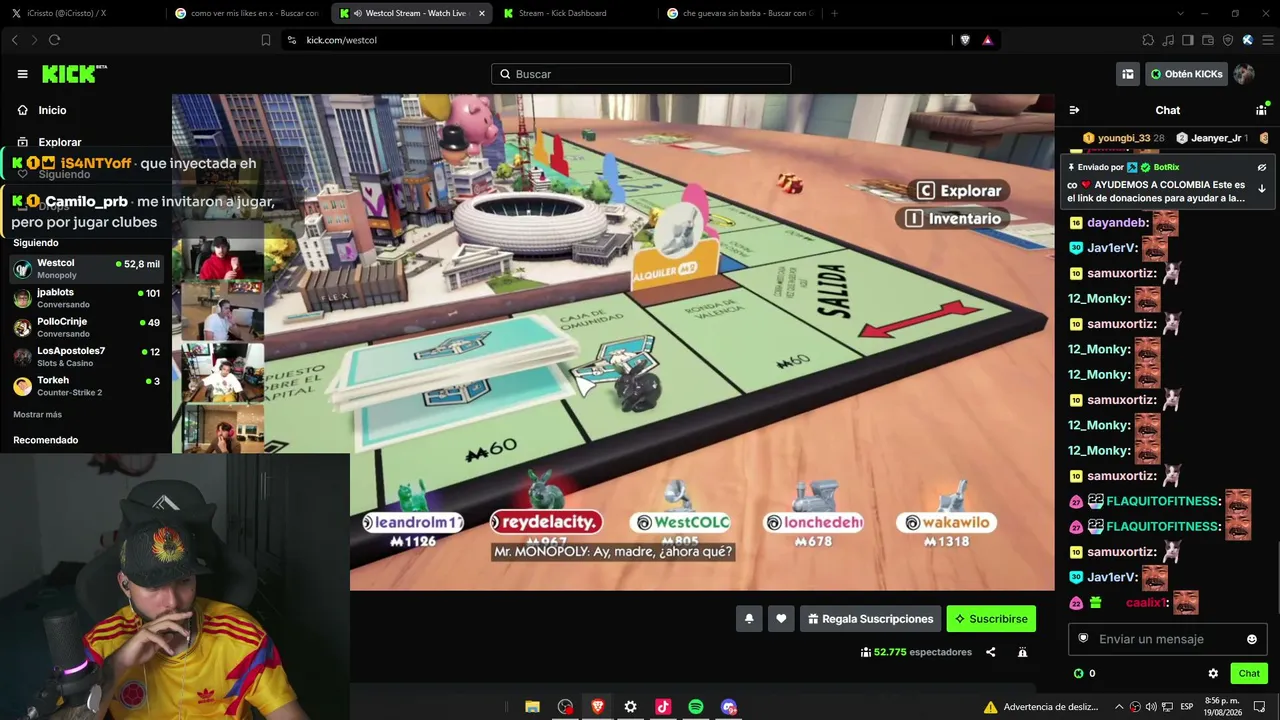Open the browser tab search dropdown

[1180, 13]
